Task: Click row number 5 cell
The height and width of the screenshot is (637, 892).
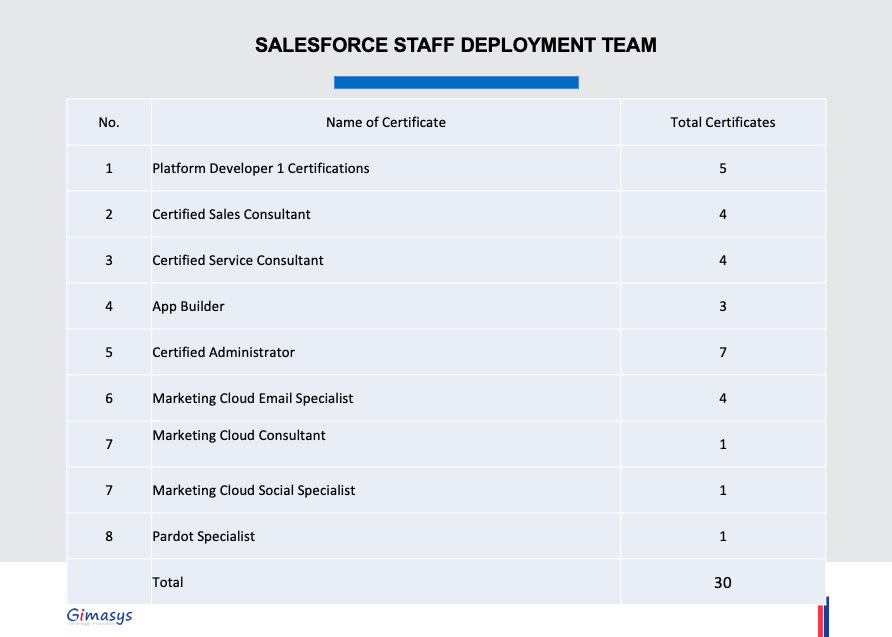Action: 109,353
